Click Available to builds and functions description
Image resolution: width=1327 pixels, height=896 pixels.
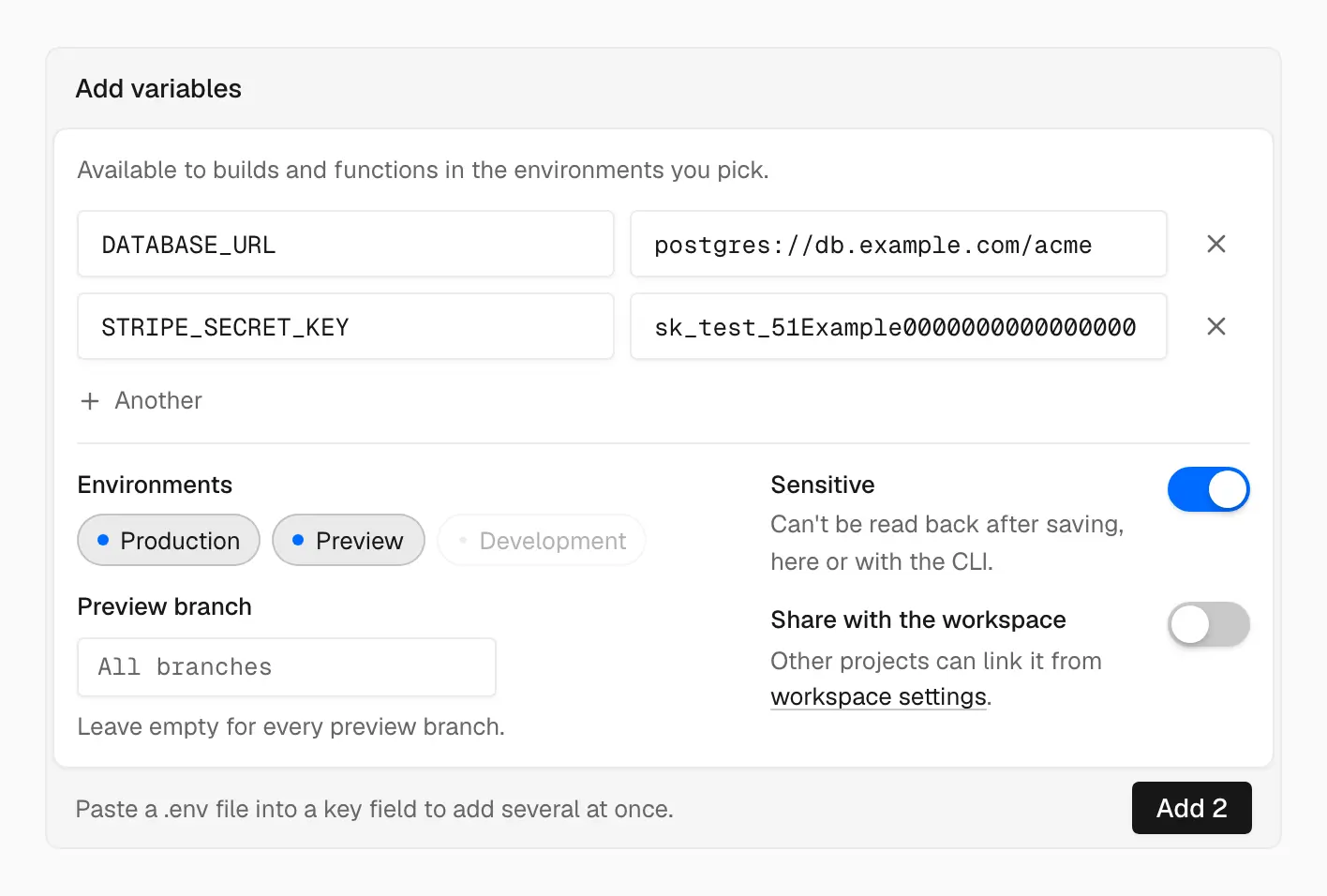(x=424, y=171)
